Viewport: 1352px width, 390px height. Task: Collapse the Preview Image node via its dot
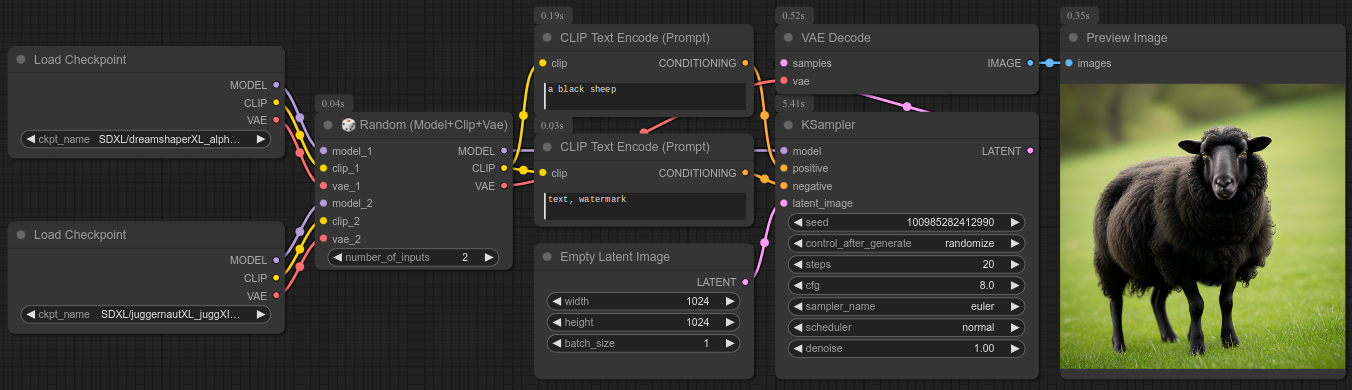1074,38
